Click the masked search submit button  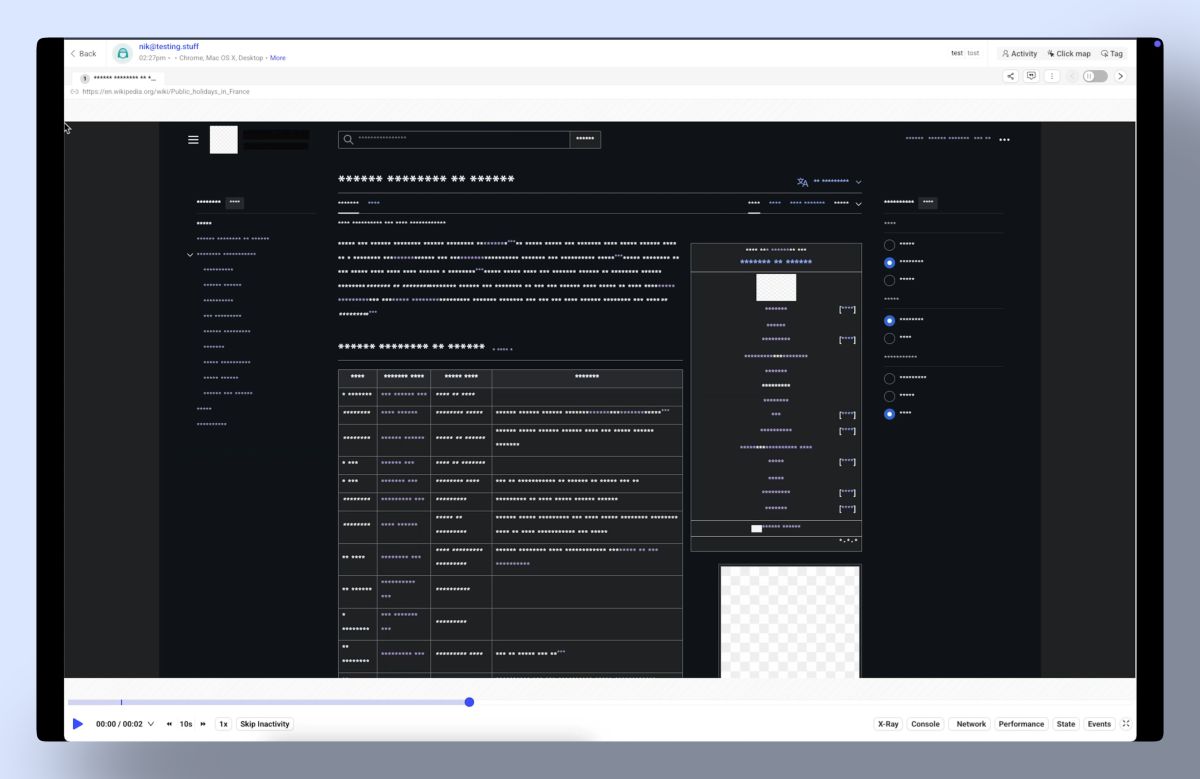(585, 140)
